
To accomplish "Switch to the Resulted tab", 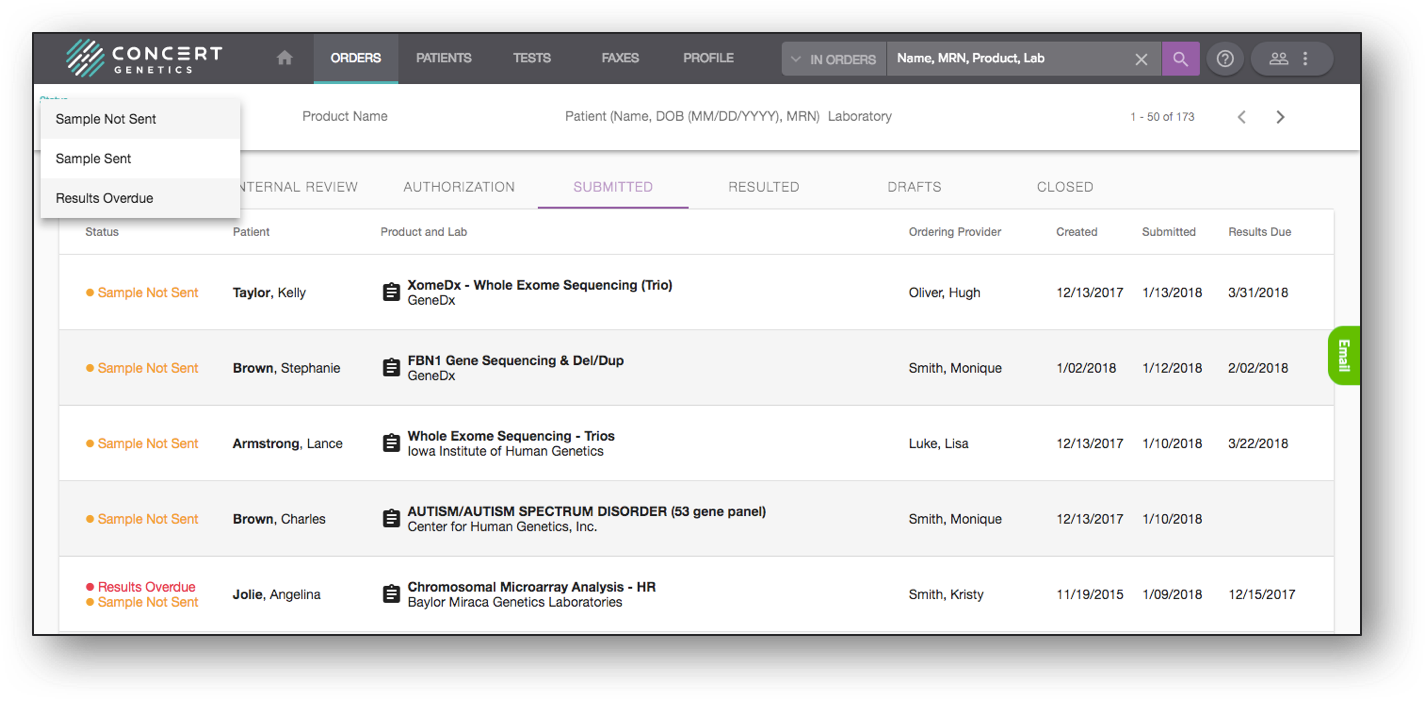I will [763, 187].
